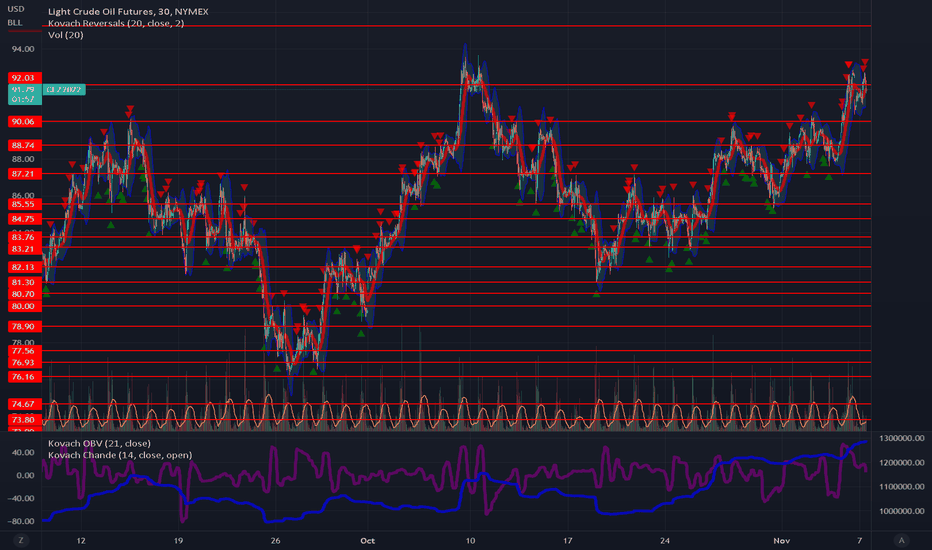Click the 90.06 red price level label
This screenshot has height=550, width=932.
23,121
